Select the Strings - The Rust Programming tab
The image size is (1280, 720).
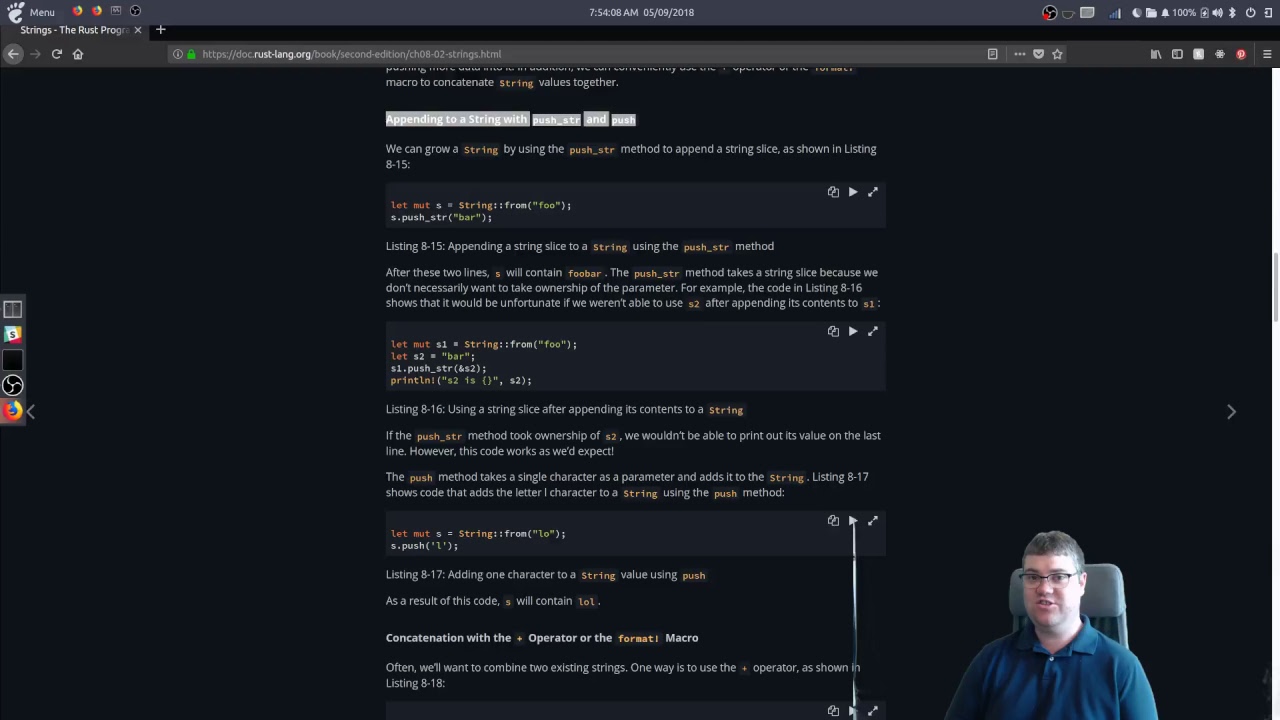73,30
